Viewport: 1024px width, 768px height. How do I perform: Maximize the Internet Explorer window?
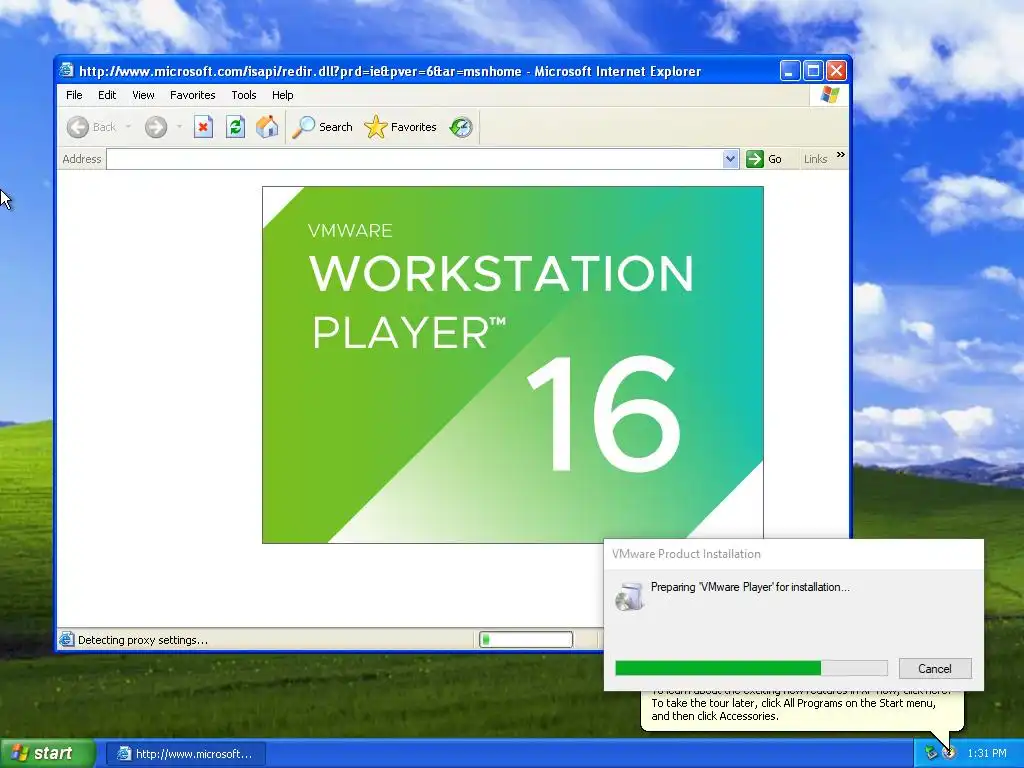(813, 71)
